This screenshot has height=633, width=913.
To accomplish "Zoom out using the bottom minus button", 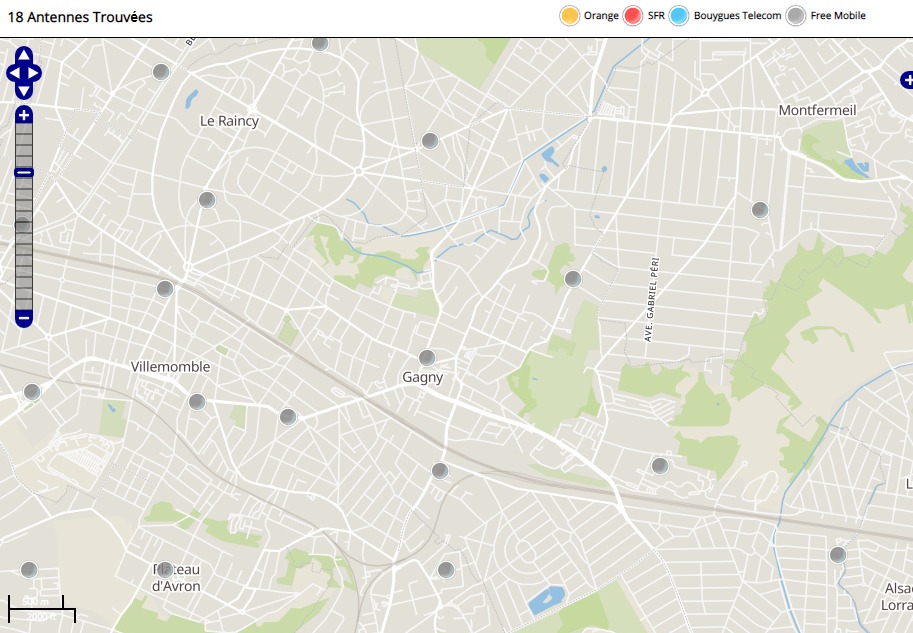I will pyautogui.click(x=24, y=318).
